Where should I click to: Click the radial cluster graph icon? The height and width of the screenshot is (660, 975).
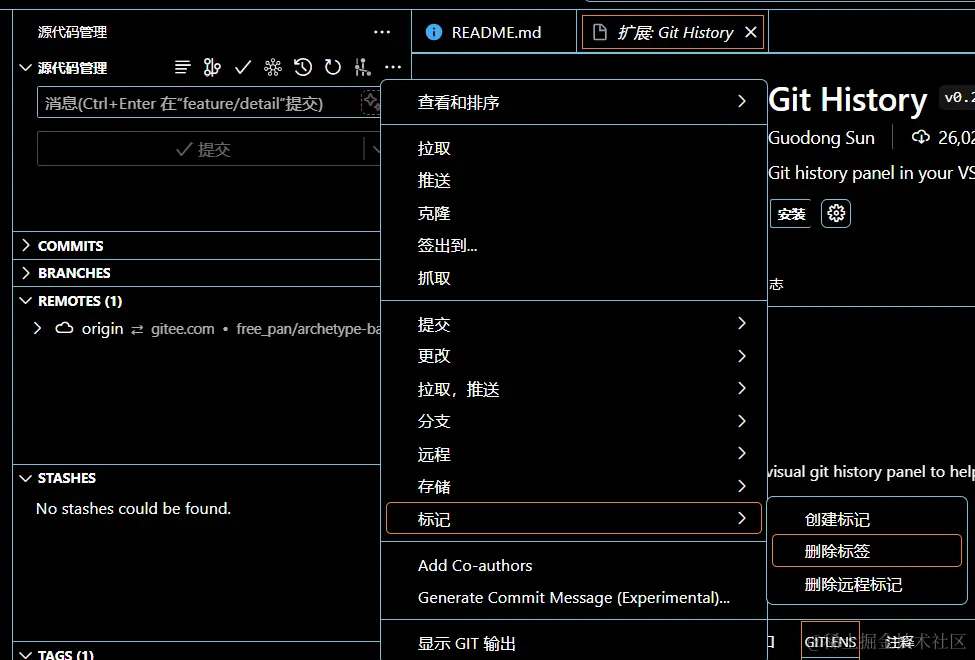(x=272, y=67)
